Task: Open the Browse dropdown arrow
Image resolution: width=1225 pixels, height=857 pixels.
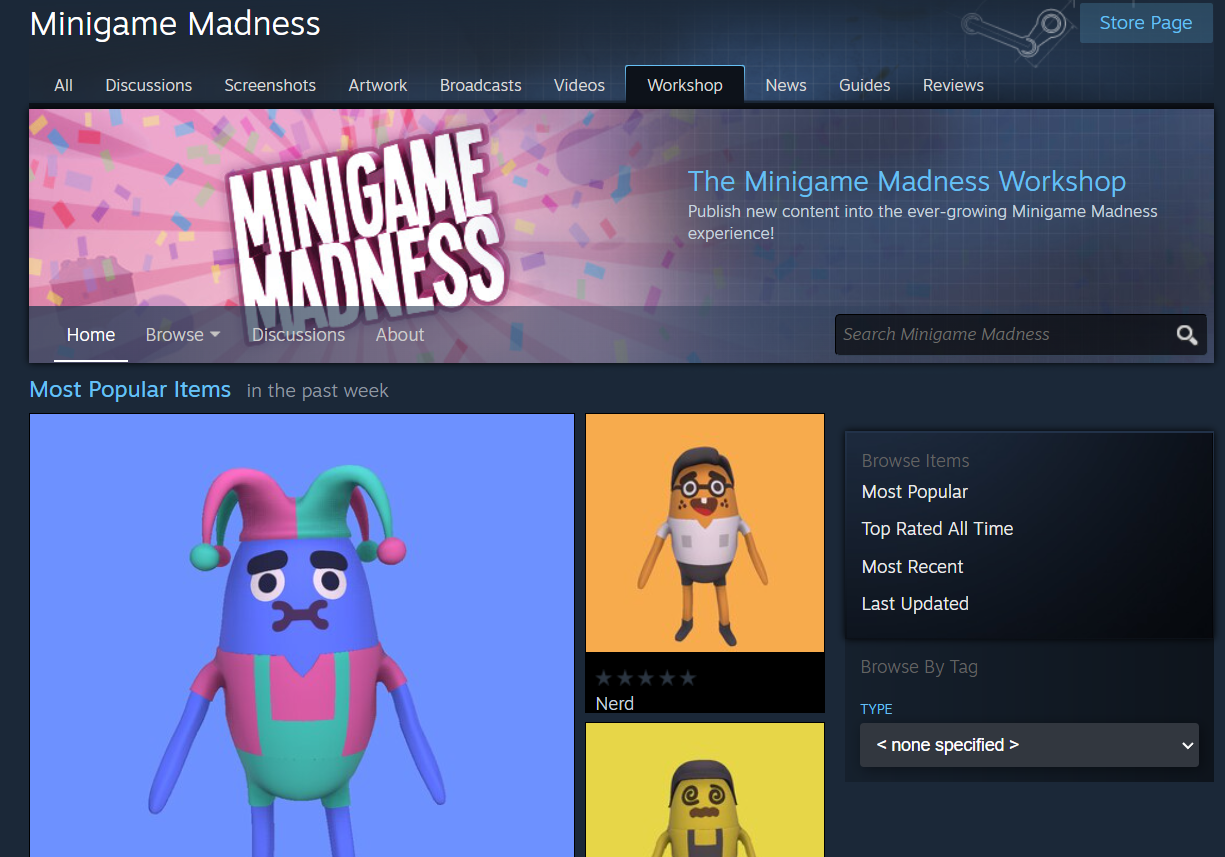Action: coord(215,335)
